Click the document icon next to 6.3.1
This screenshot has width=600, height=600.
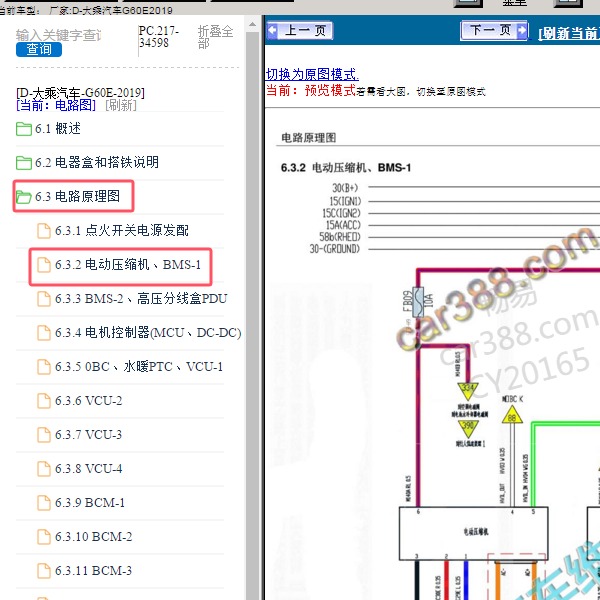(x=44, y=231)
